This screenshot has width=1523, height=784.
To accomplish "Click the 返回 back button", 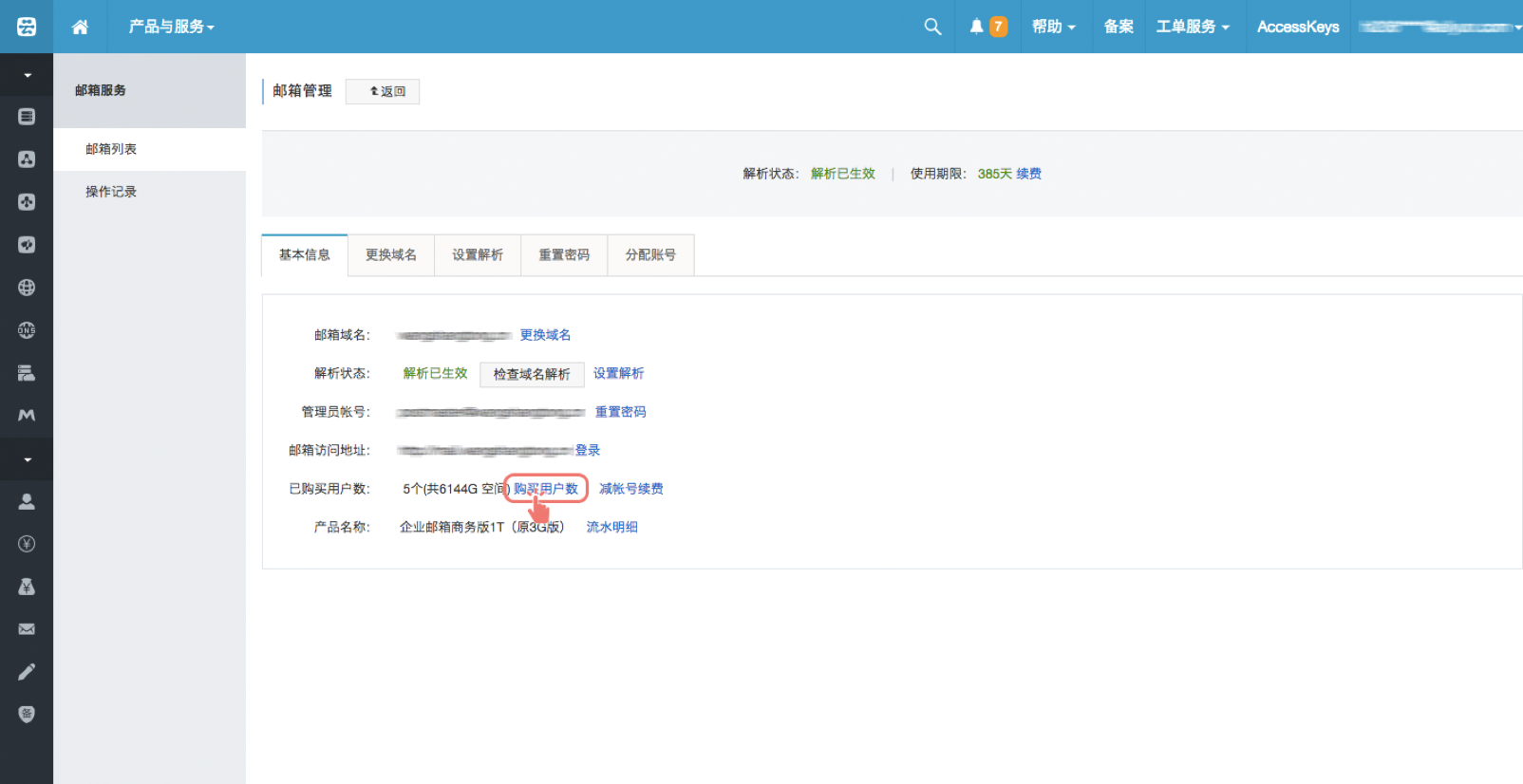I will click(x=383, y=92).
